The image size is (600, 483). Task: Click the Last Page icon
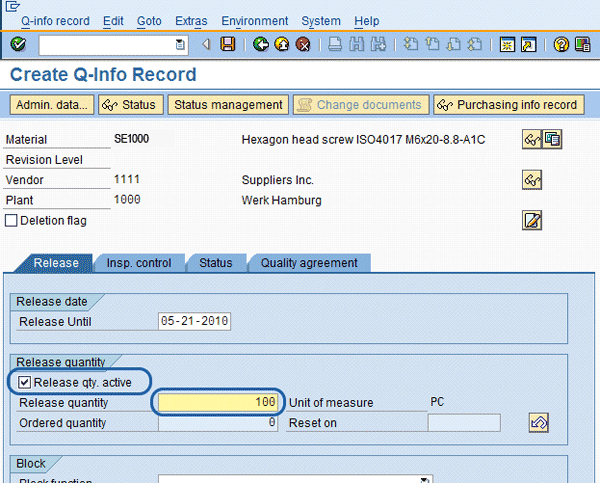tap(475, 44)
